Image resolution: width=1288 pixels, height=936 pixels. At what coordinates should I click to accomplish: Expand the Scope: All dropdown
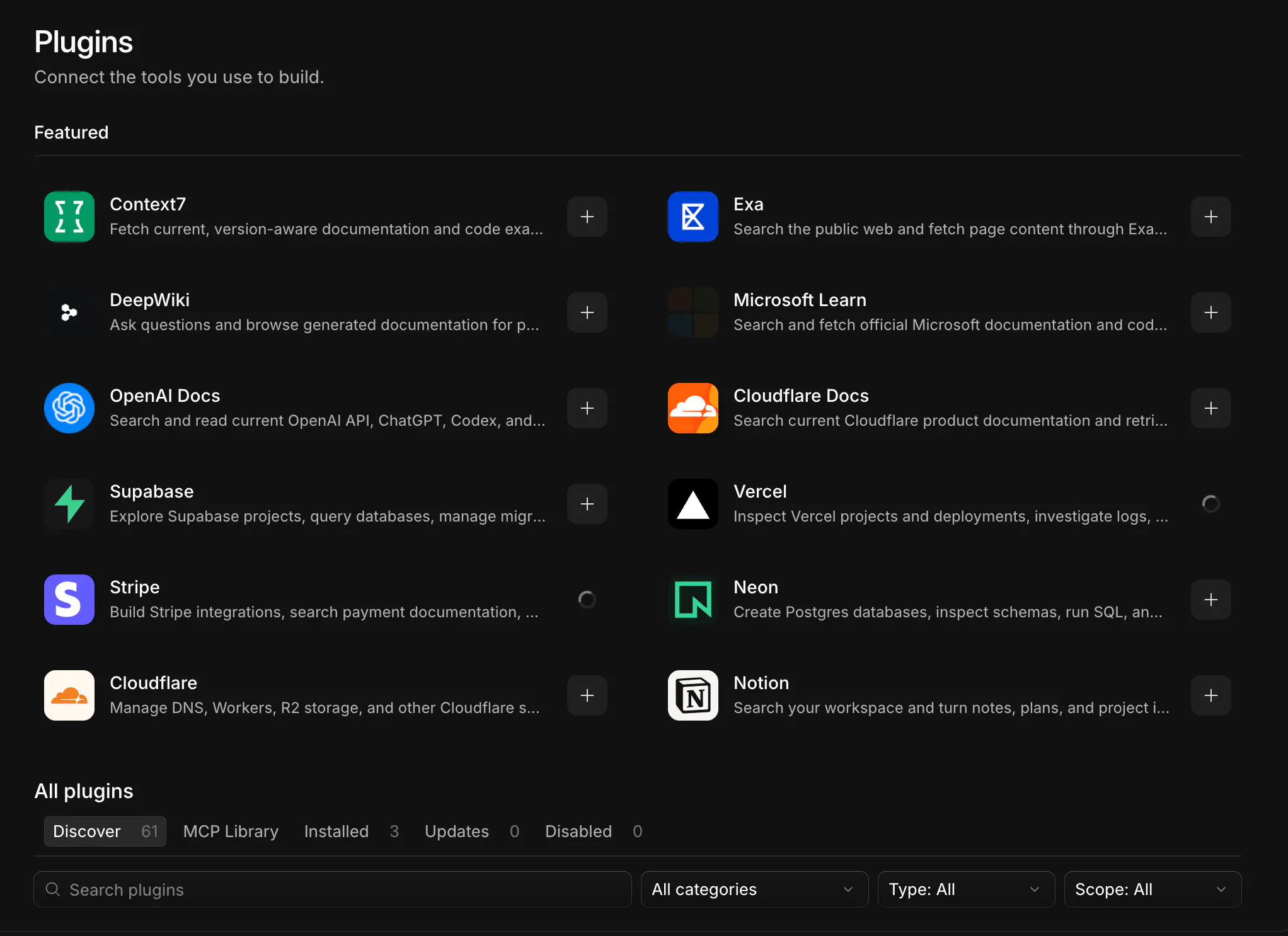point(1153,889)
